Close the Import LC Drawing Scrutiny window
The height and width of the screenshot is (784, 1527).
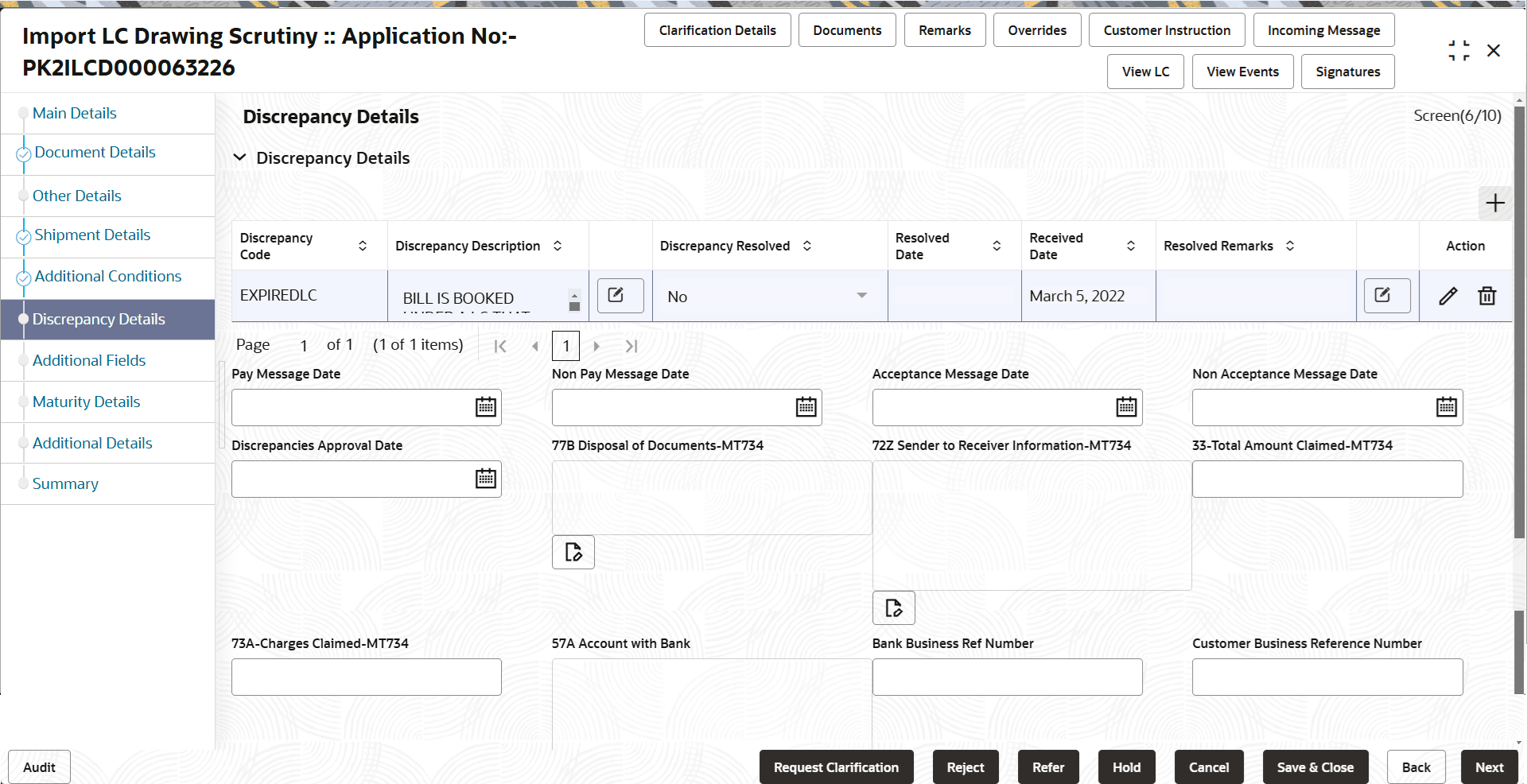1494,51
